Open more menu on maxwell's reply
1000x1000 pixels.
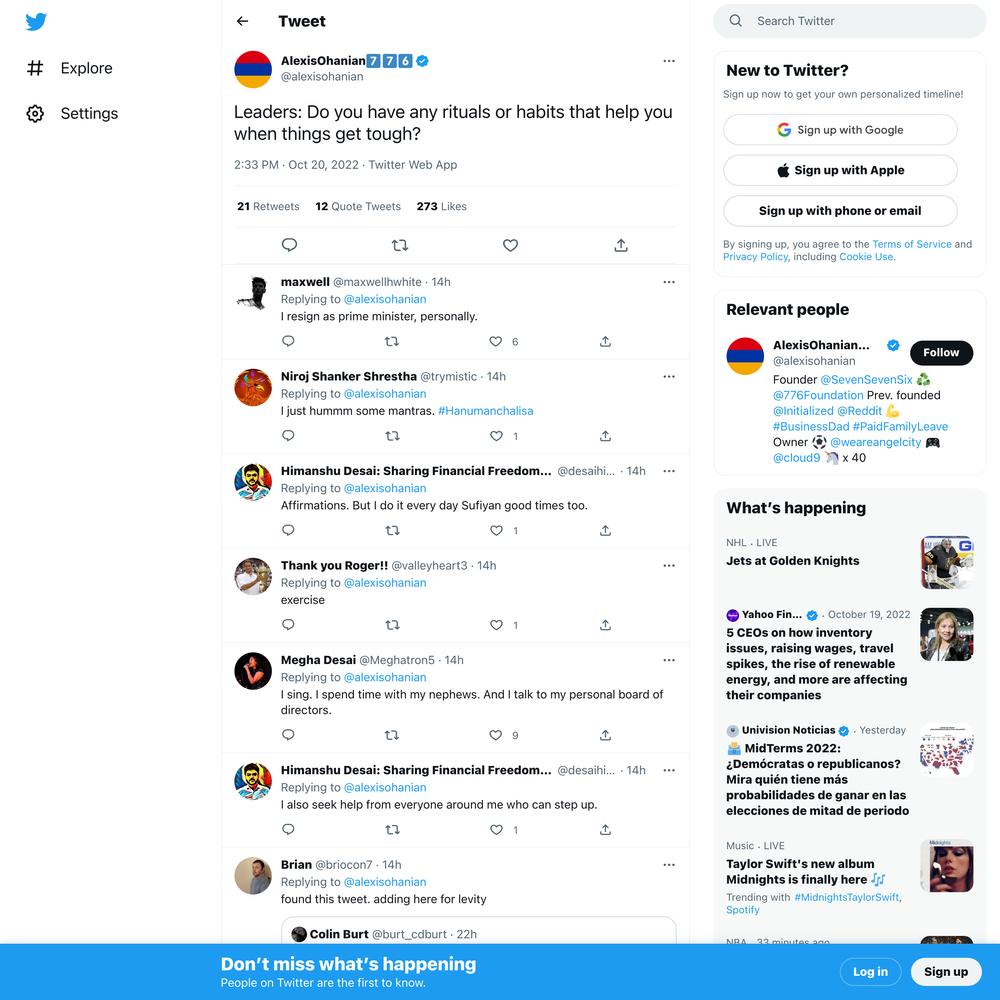pyautogui.click(x=668, y=282)
